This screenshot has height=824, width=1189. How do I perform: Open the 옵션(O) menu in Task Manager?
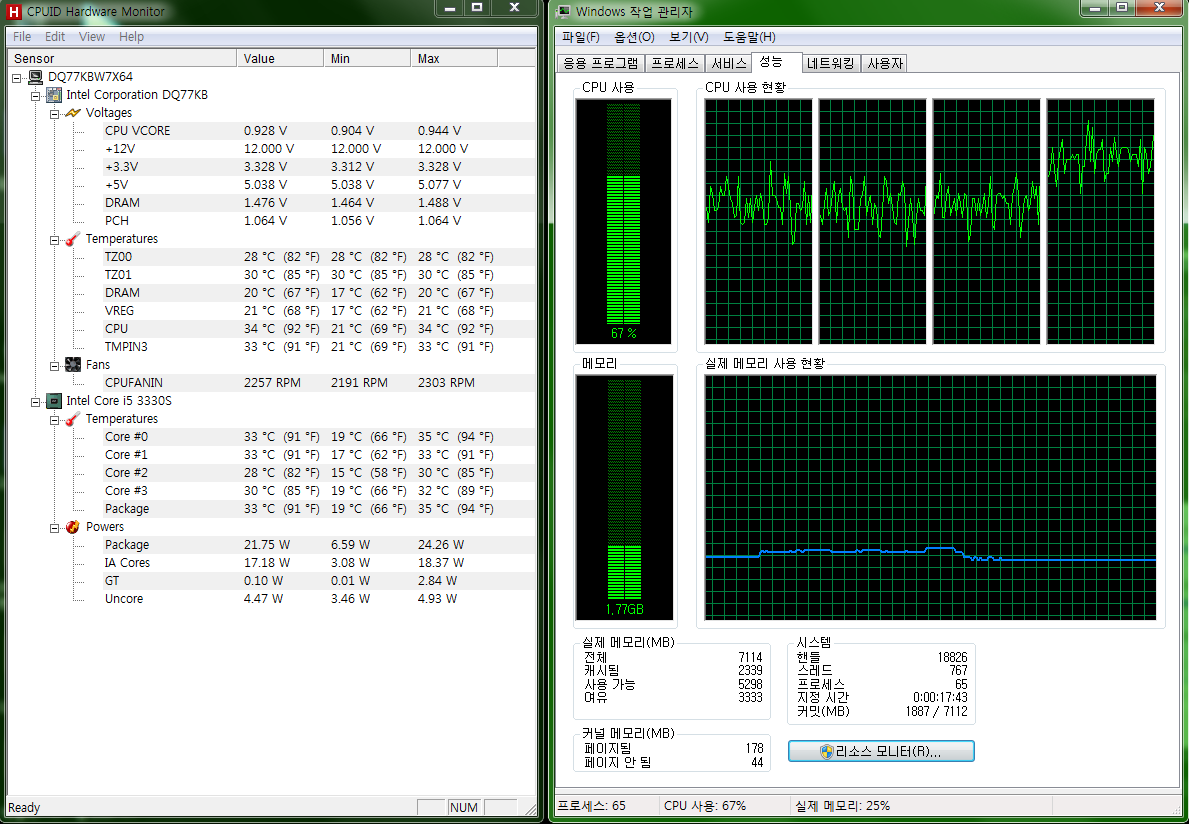[635, 37]
